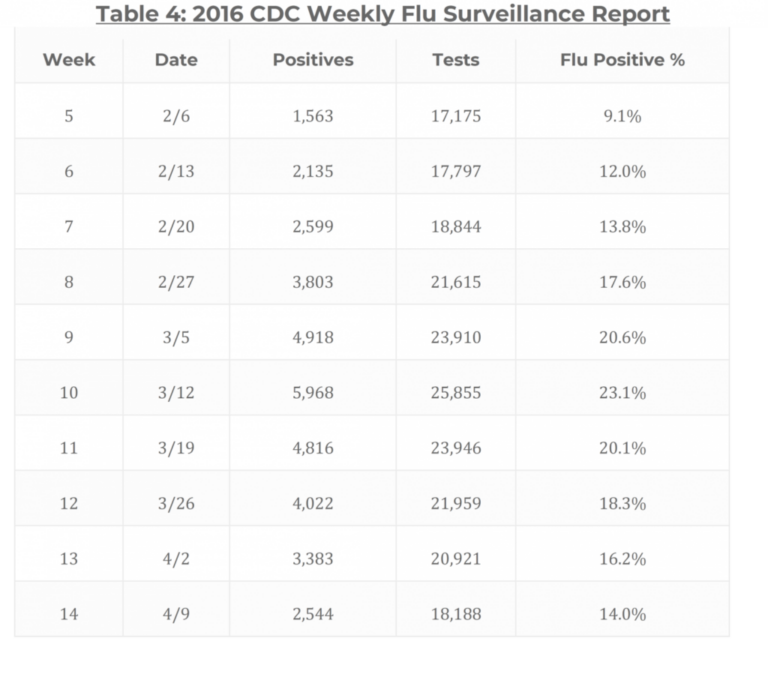
Task: Select the 9.1% flu positive cell
Action: [622, 116]
